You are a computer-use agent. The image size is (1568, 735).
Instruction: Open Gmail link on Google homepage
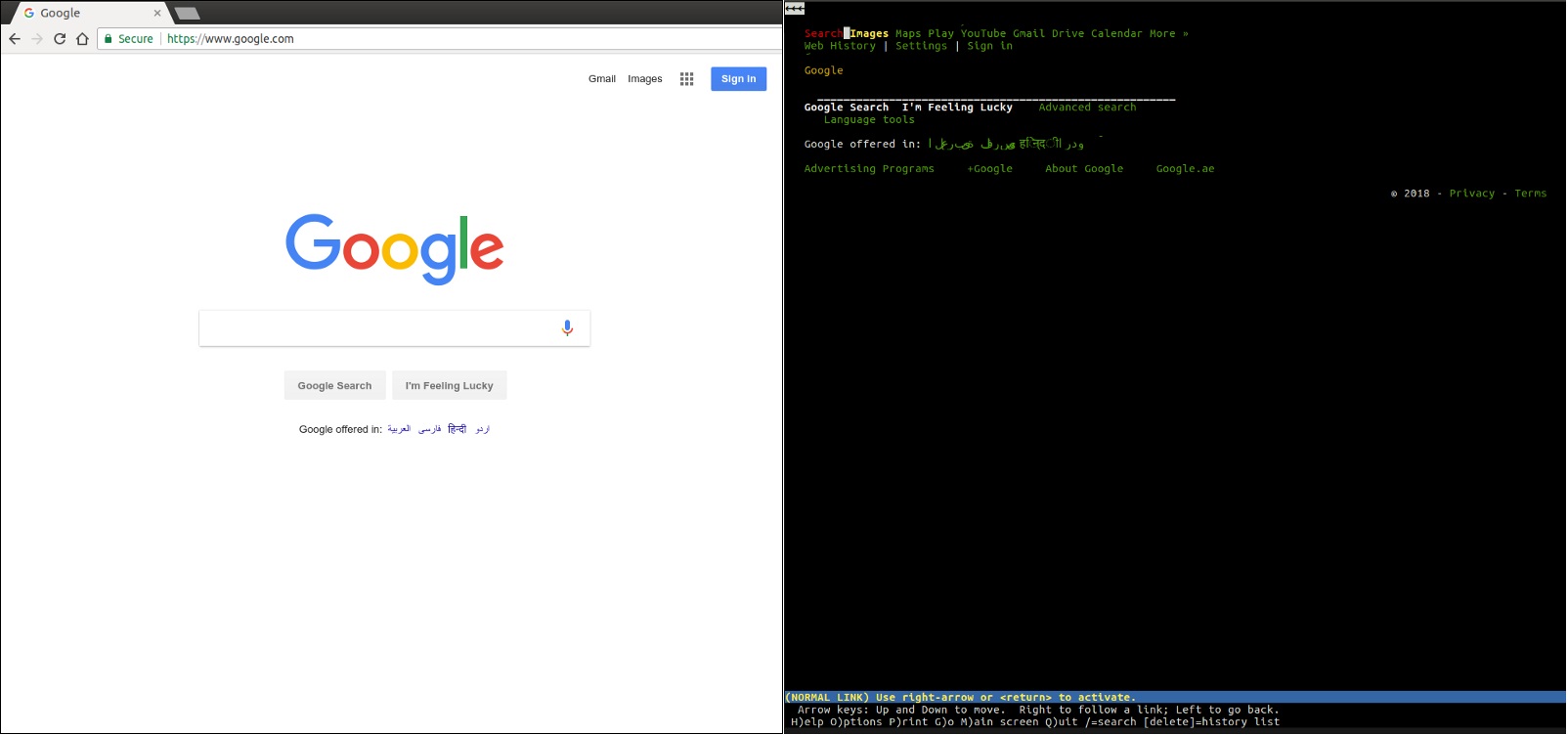point(602,79)
